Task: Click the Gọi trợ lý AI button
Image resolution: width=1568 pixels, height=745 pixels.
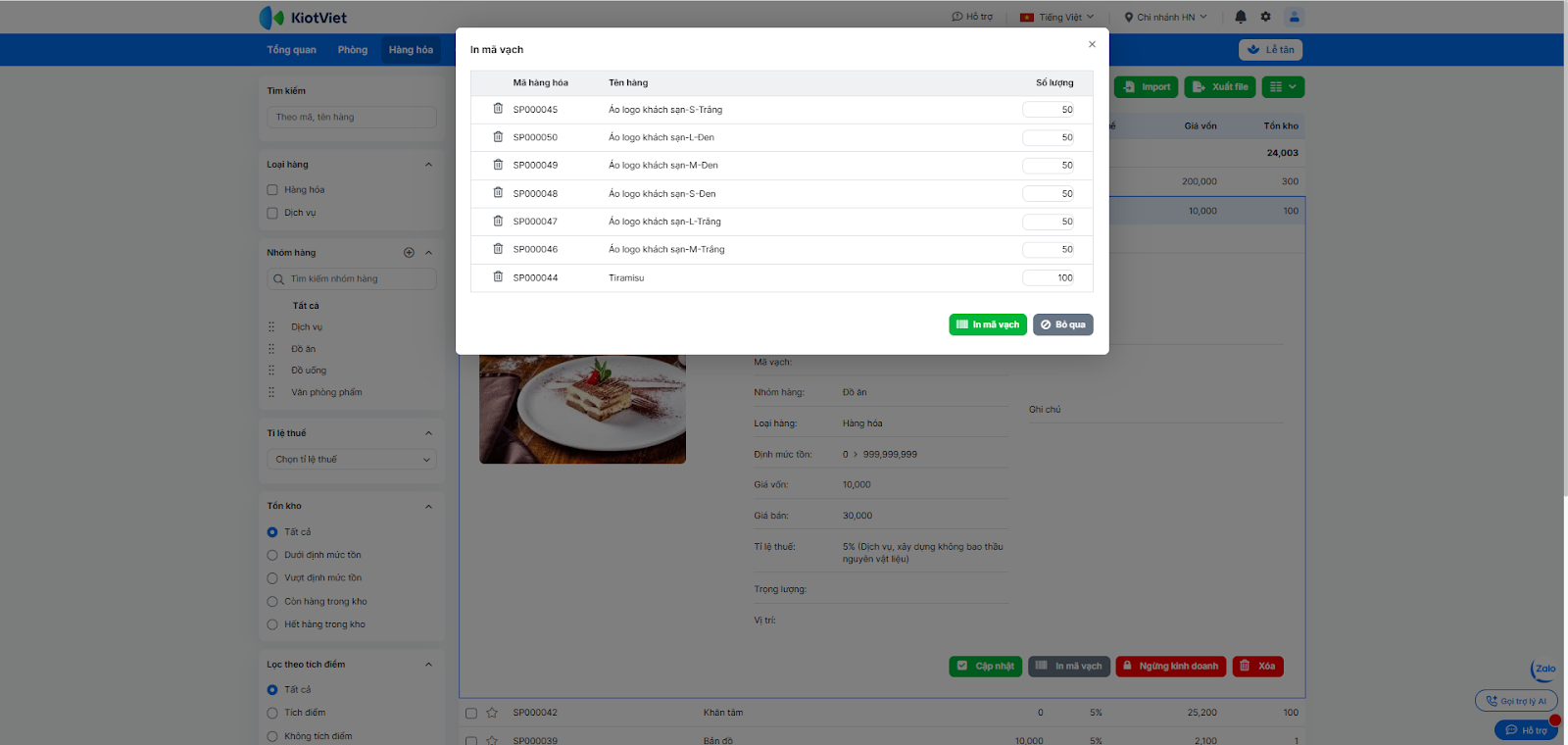Action: pos(1516,701)
